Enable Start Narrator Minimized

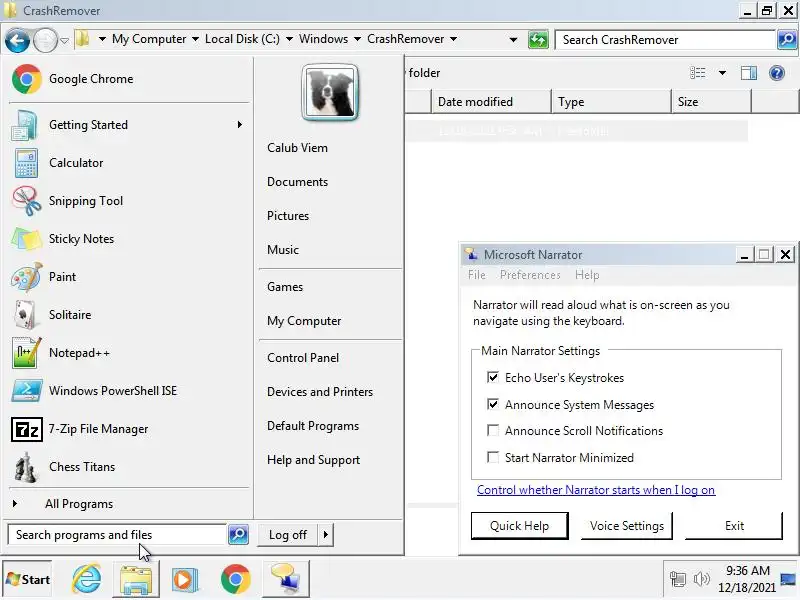click(493, 457)
